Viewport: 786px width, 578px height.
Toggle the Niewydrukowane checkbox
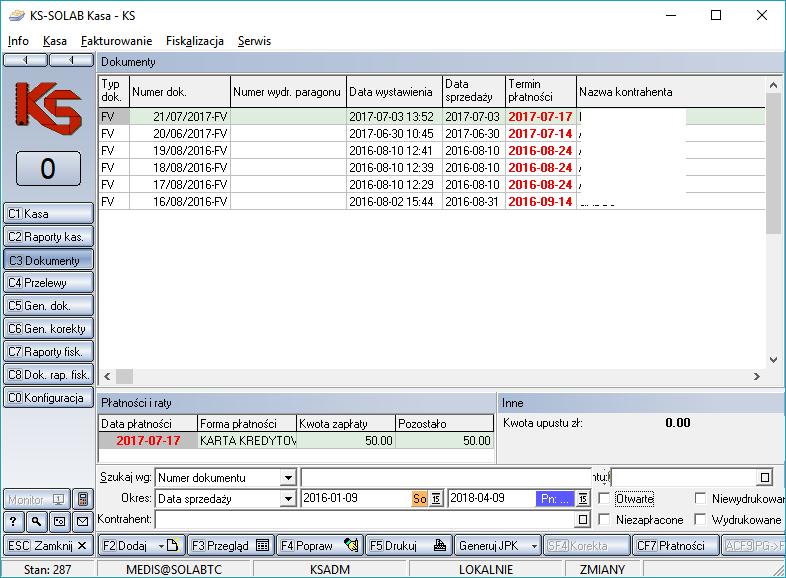point(700,498)
